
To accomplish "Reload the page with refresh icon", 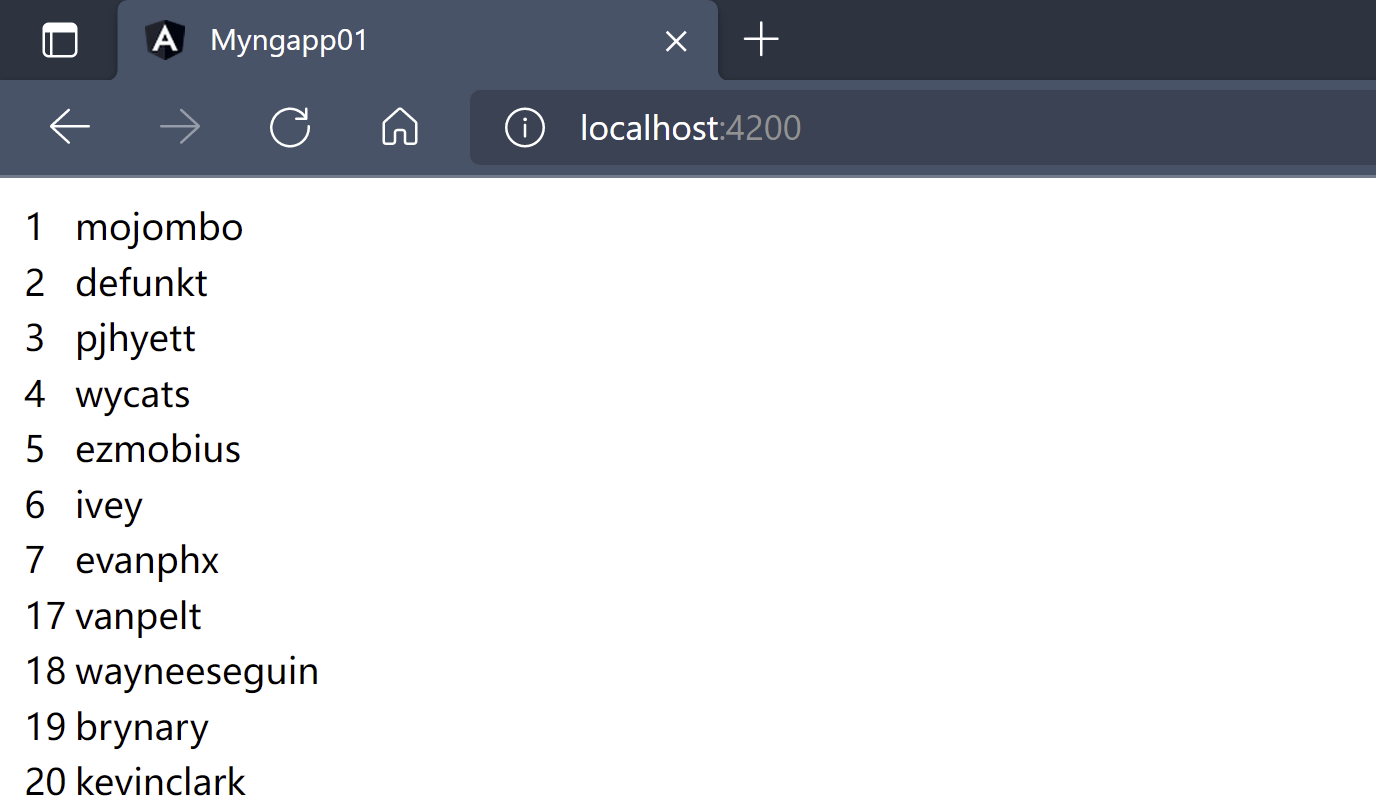I will click(290, 128).
